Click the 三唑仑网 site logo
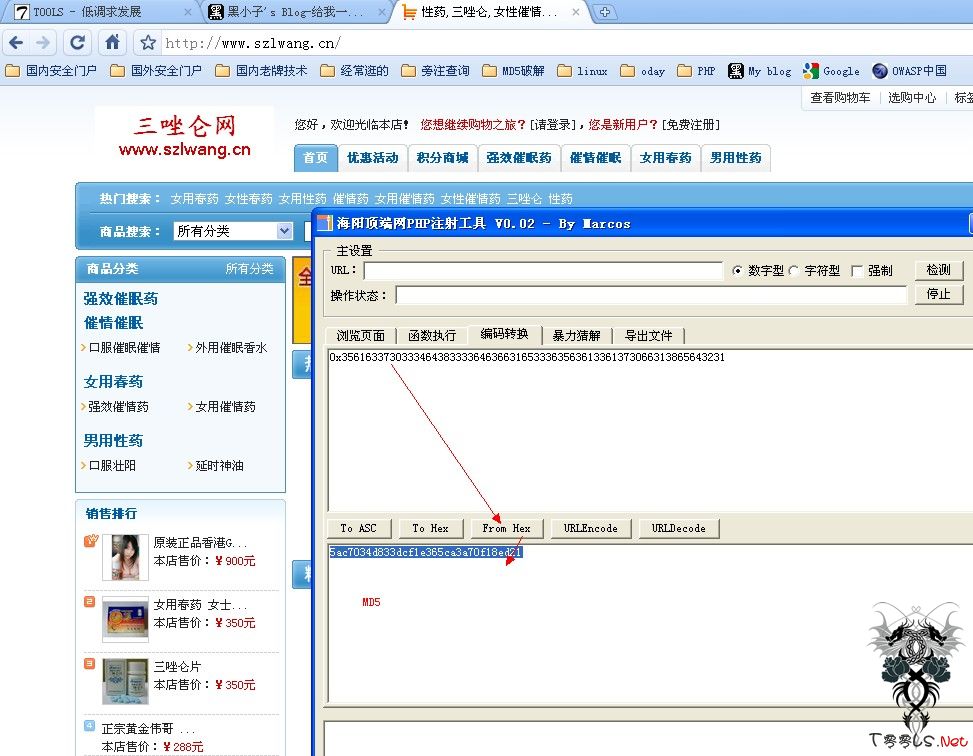 [184, 136]
